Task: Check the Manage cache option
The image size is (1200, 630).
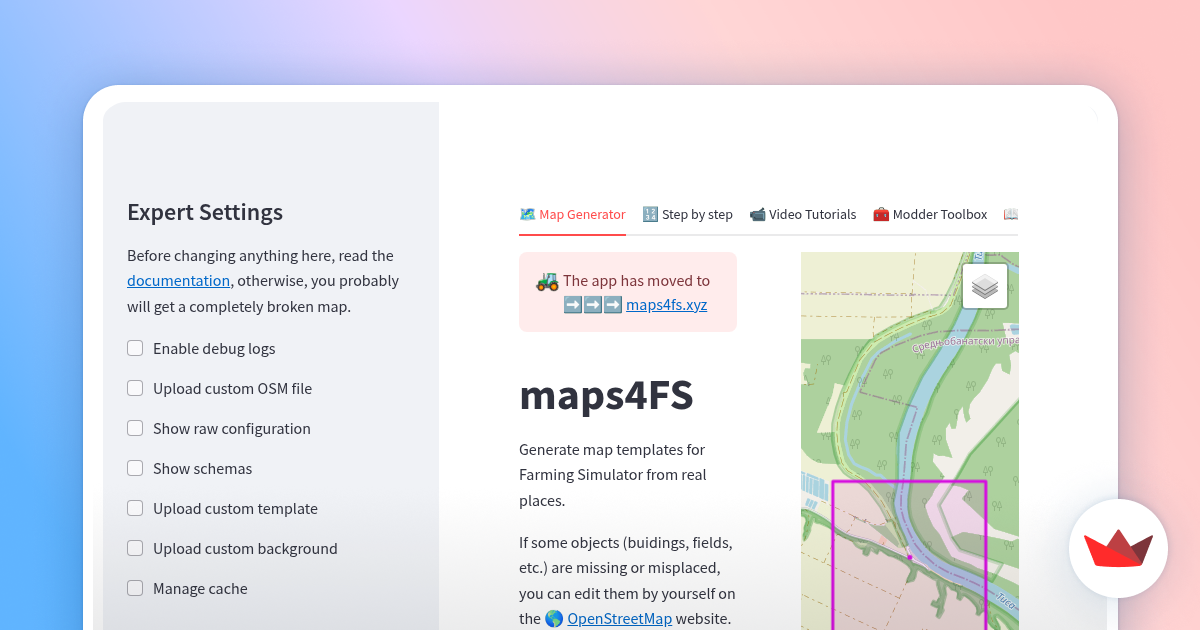Action: [x=135, y=588]
